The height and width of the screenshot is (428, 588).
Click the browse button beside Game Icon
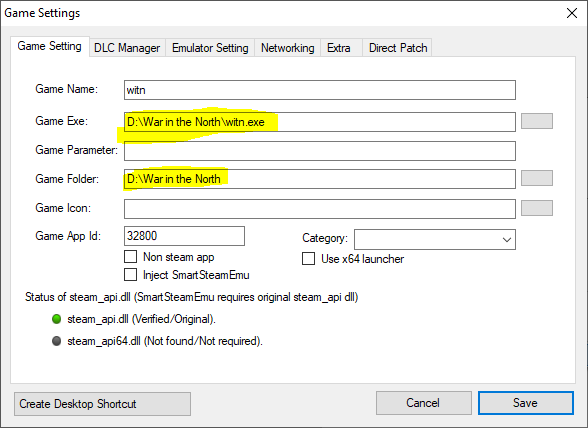[537, 208]
